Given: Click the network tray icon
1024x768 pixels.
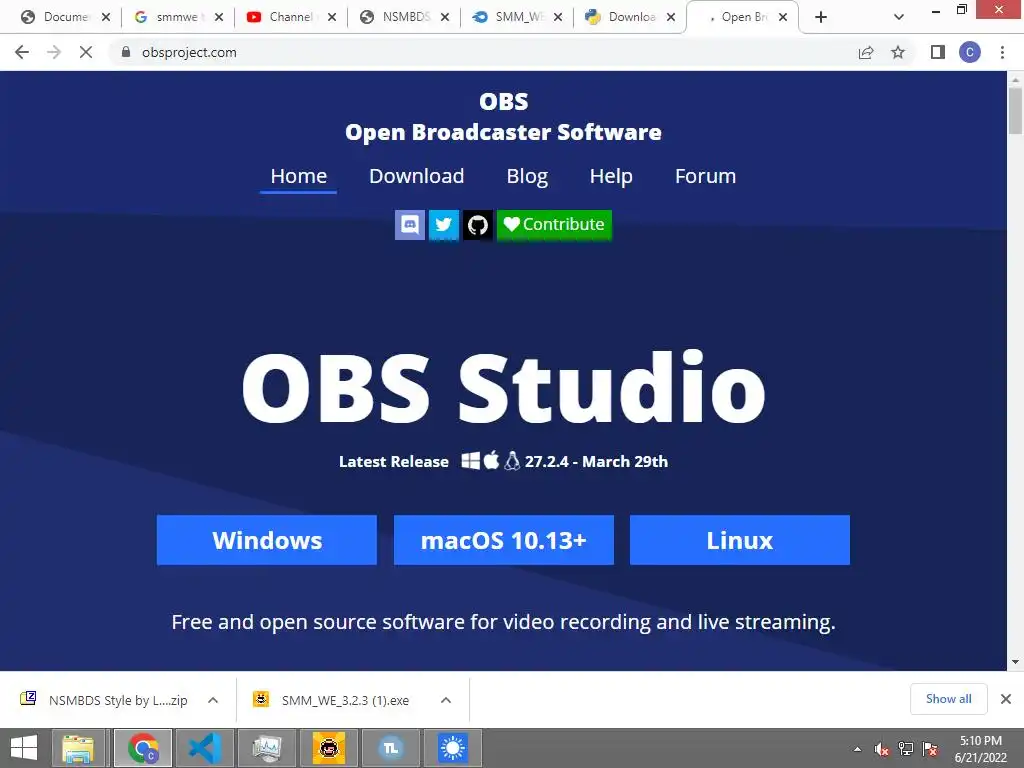Looking at the screenshot, I should coord(906,749).
